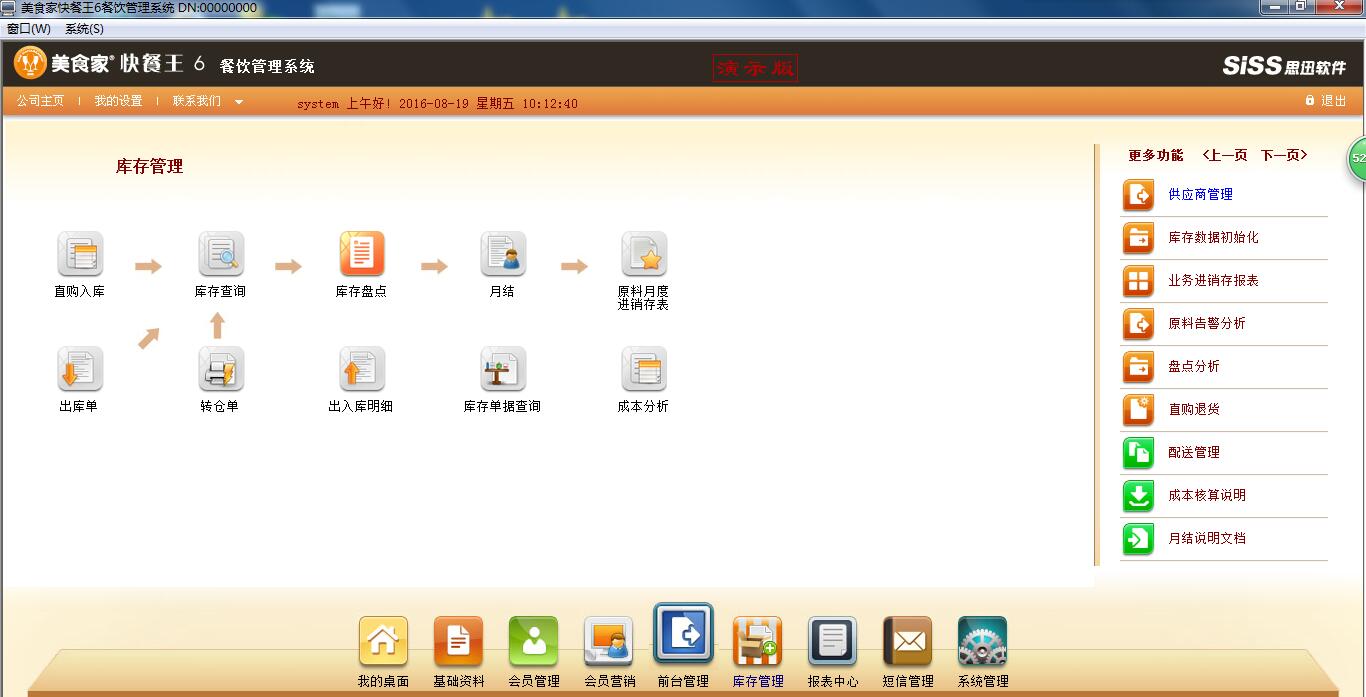The height and width of the screenshot is (697, 1366).
Task: Open 短信管理 envelope dock icon
Action: pyautogui.click(x=908, y=641)
